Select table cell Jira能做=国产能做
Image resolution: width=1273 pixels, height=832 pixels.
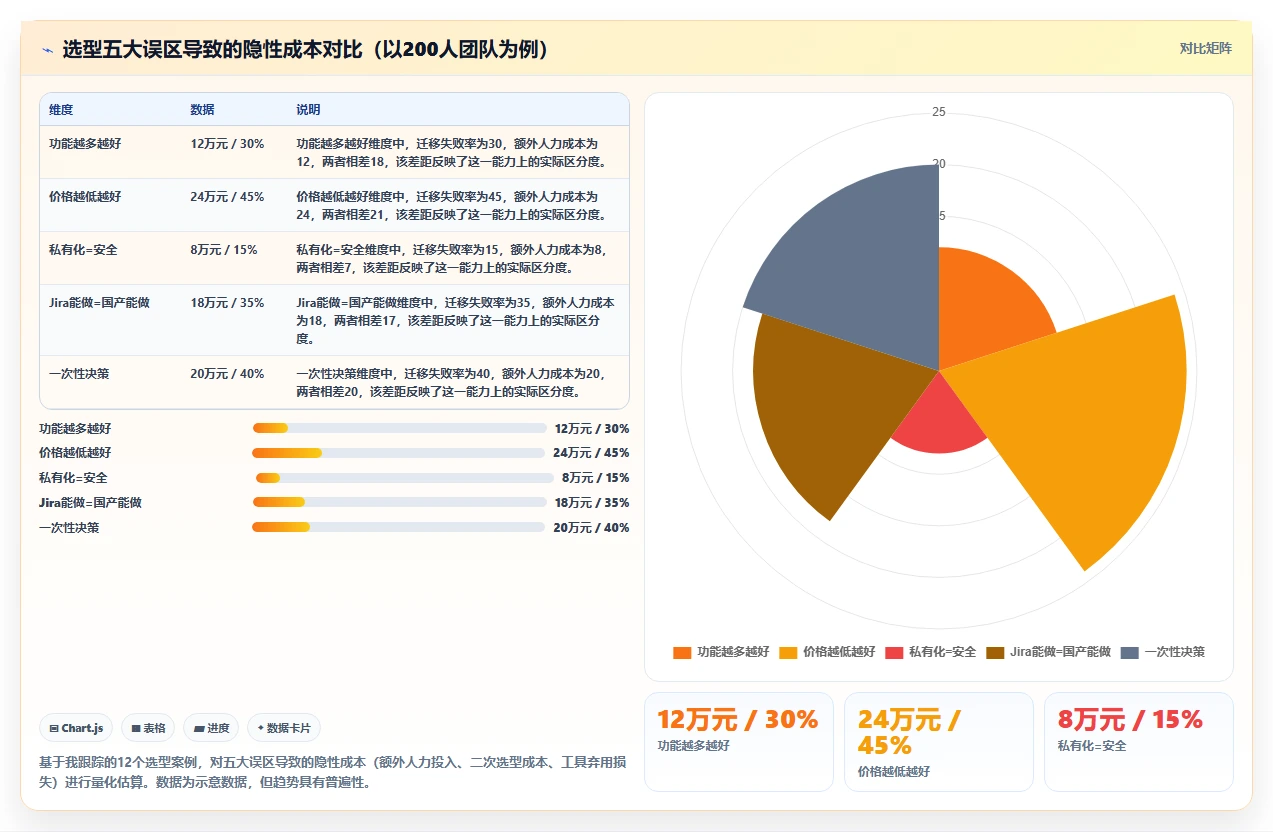pyautogui.click(x=99, y=303)
